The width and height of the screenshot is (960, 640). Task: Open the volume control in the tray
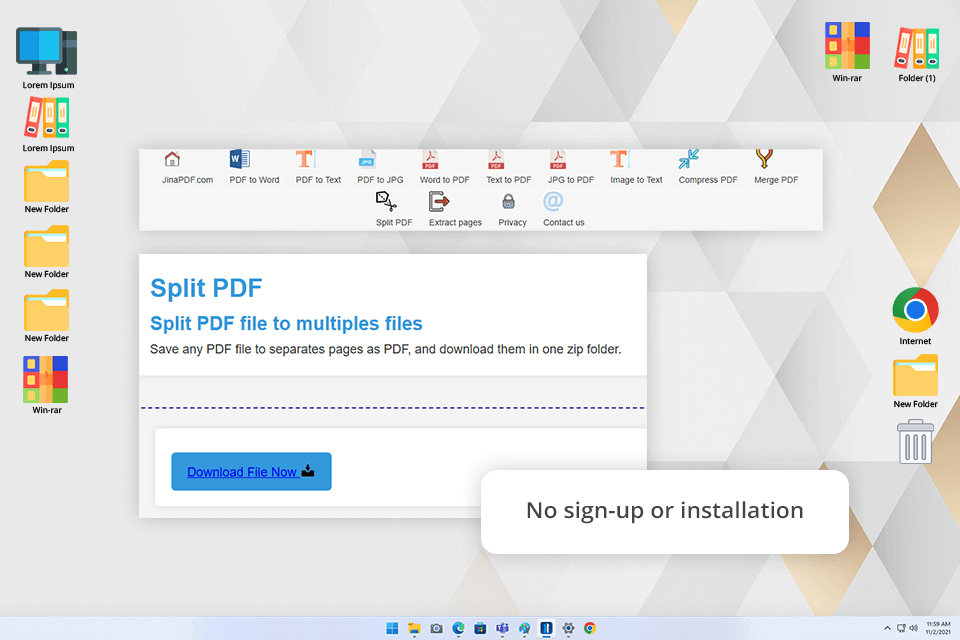click(x=913, y=628)
